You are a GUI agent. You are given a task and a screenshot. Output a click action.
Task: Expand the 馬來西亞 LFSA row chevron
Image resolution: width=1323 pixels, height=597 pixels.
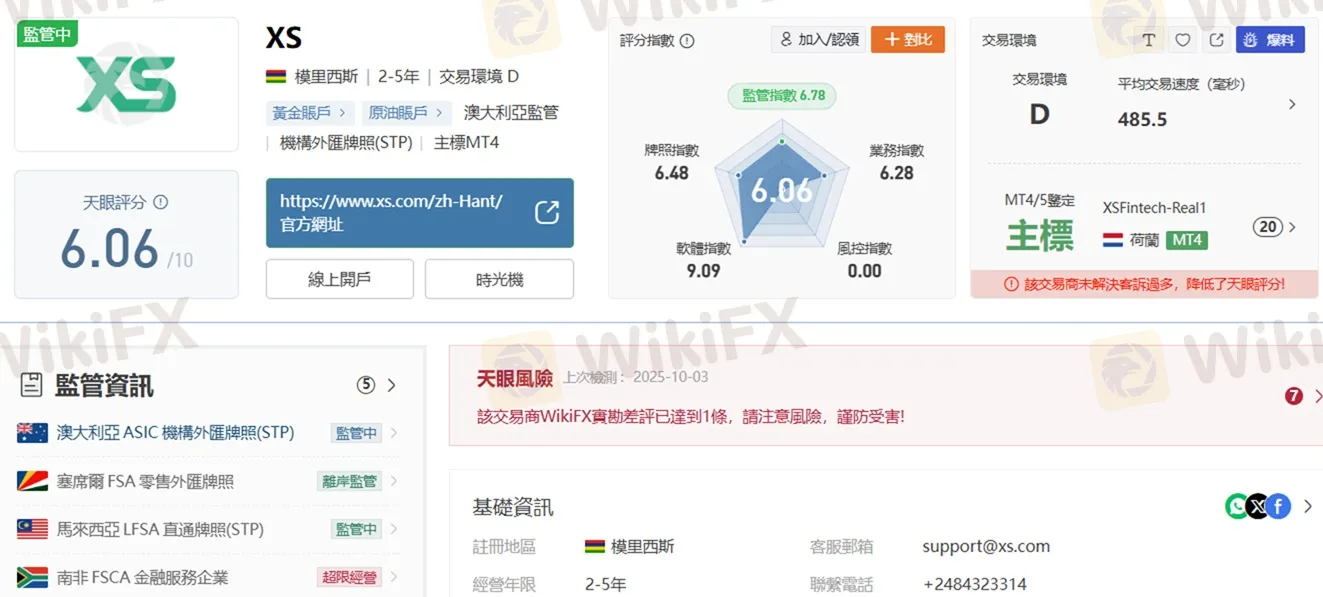tap(394, 529)
